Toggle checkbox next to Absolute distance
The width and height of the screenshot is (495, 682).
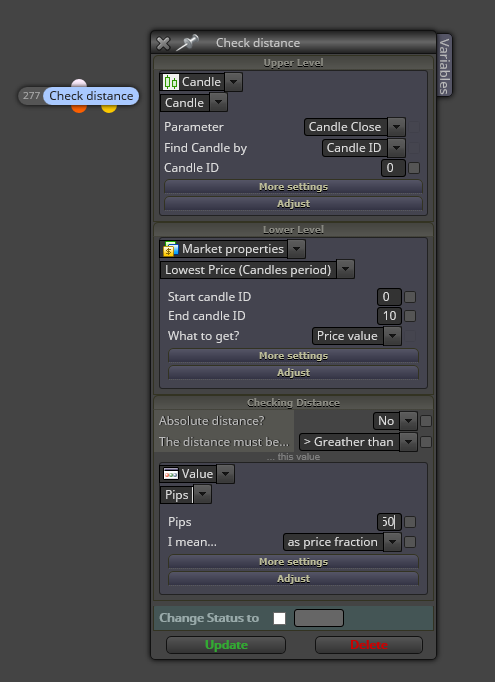[x=426, y=421]
